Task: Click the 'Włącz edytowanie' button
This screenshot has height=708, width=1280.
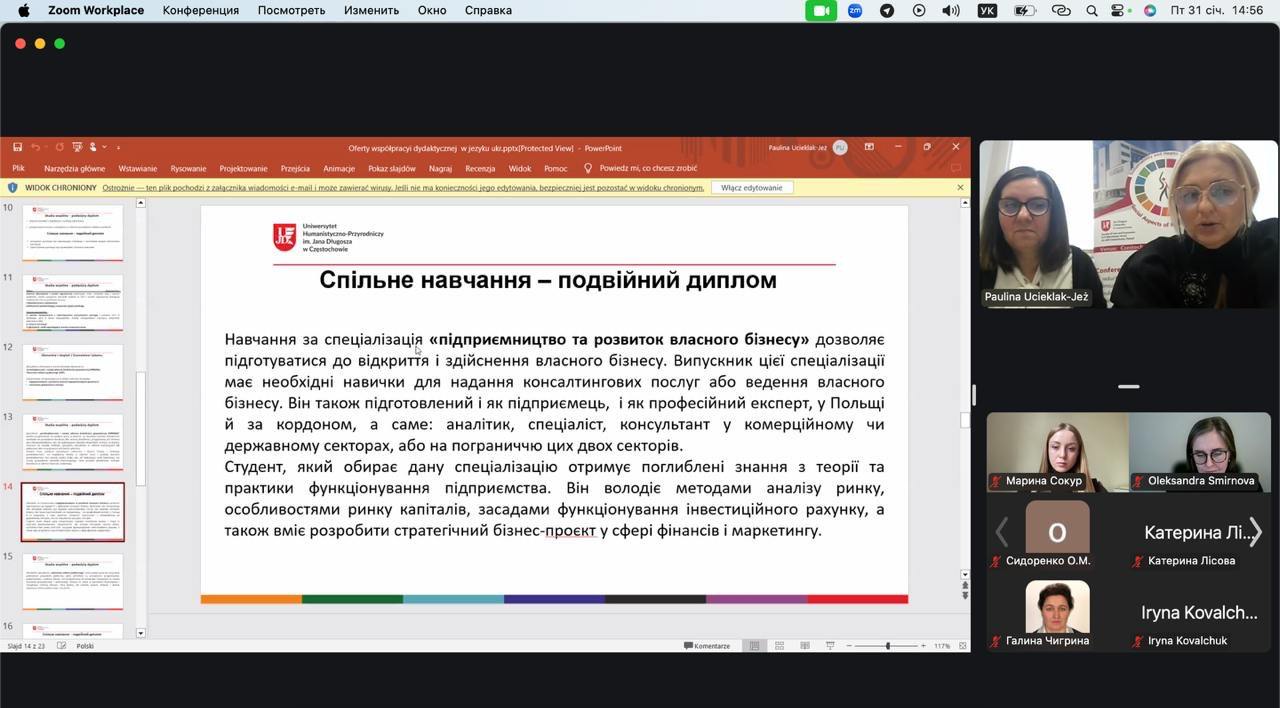Action: 752,187
